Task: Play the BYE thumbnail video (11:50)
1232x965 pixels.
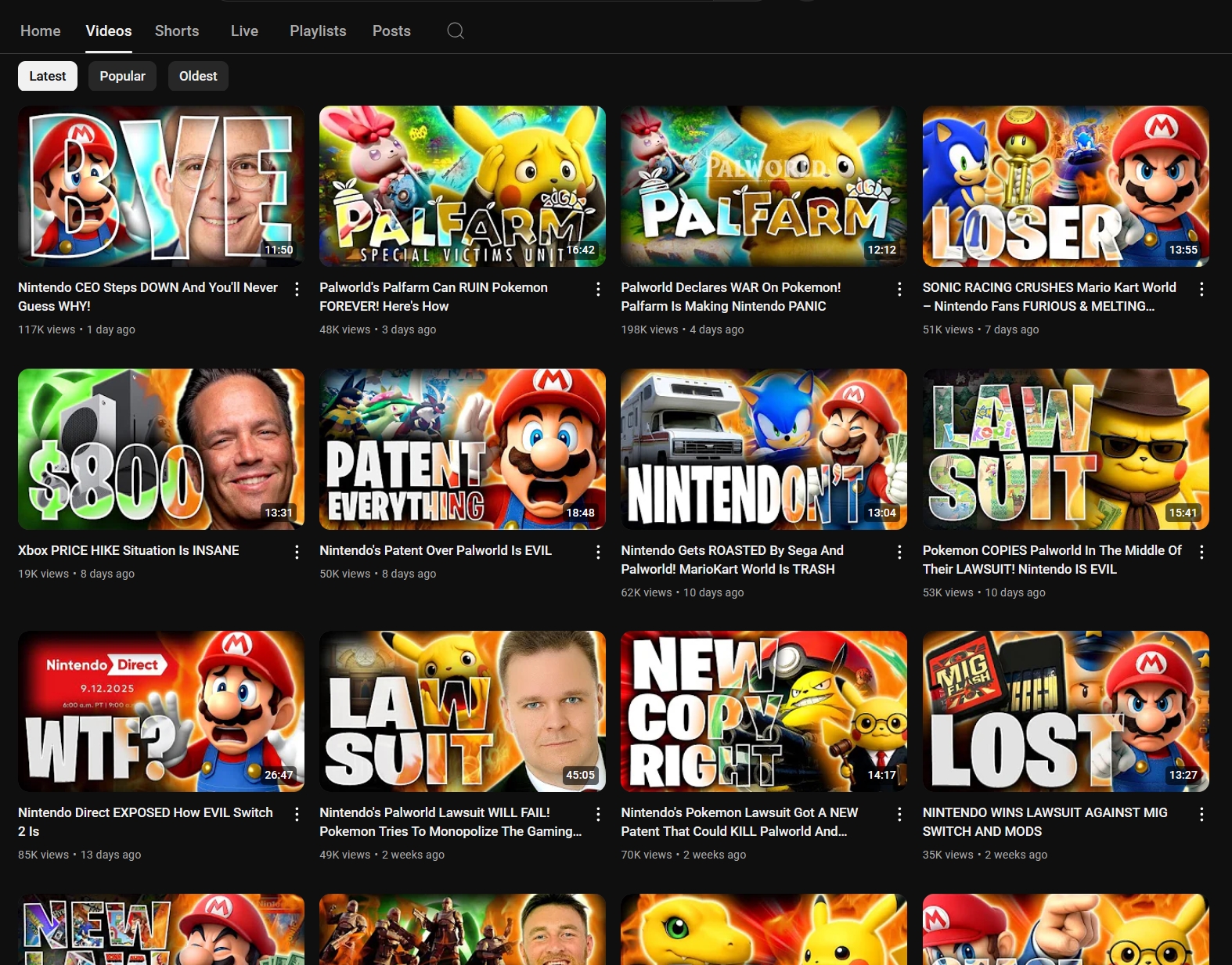Action: (x=161, y=186)
